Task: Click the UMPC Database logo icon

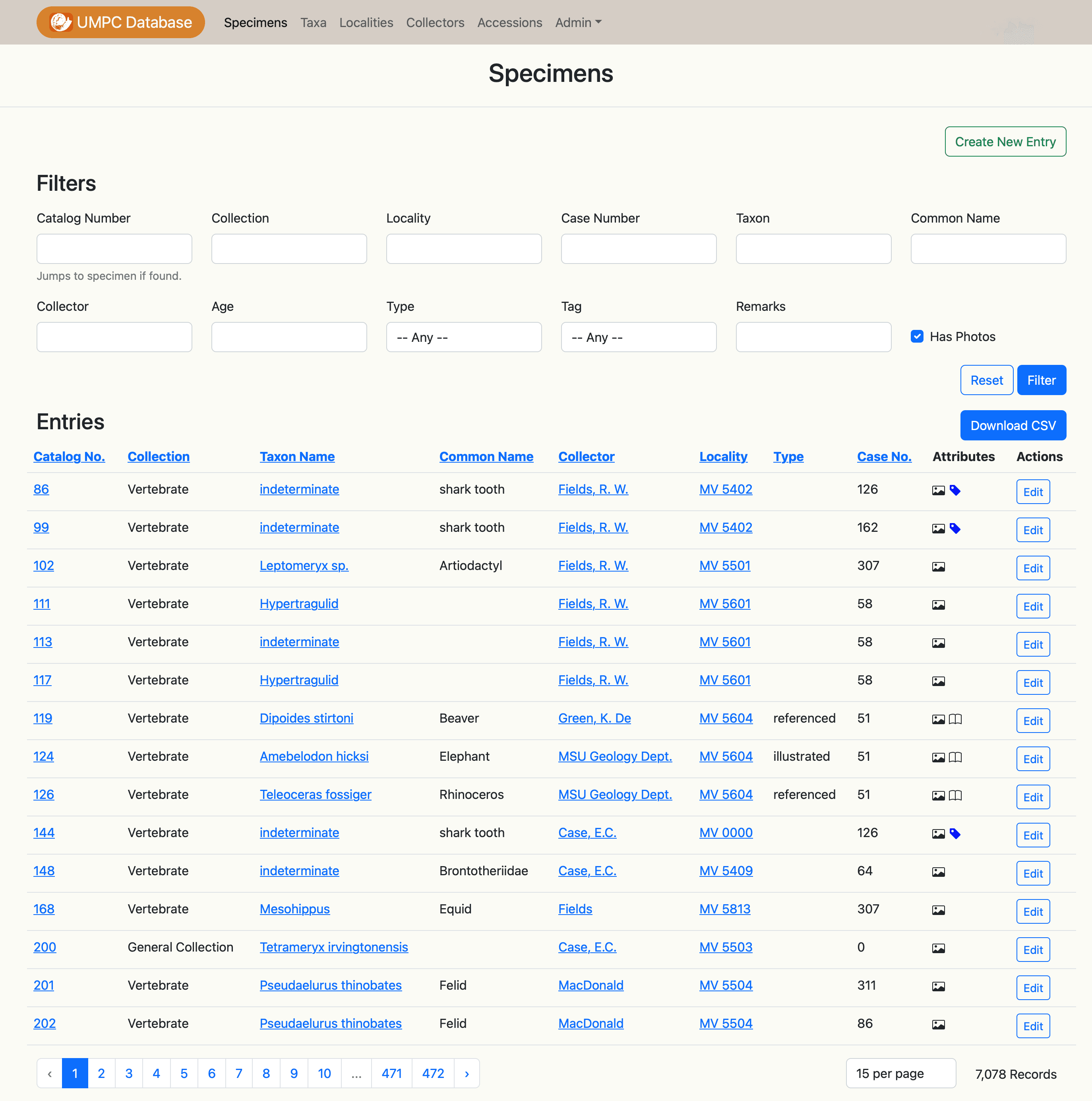Action: pyautogui.click(x=60, y=22)
